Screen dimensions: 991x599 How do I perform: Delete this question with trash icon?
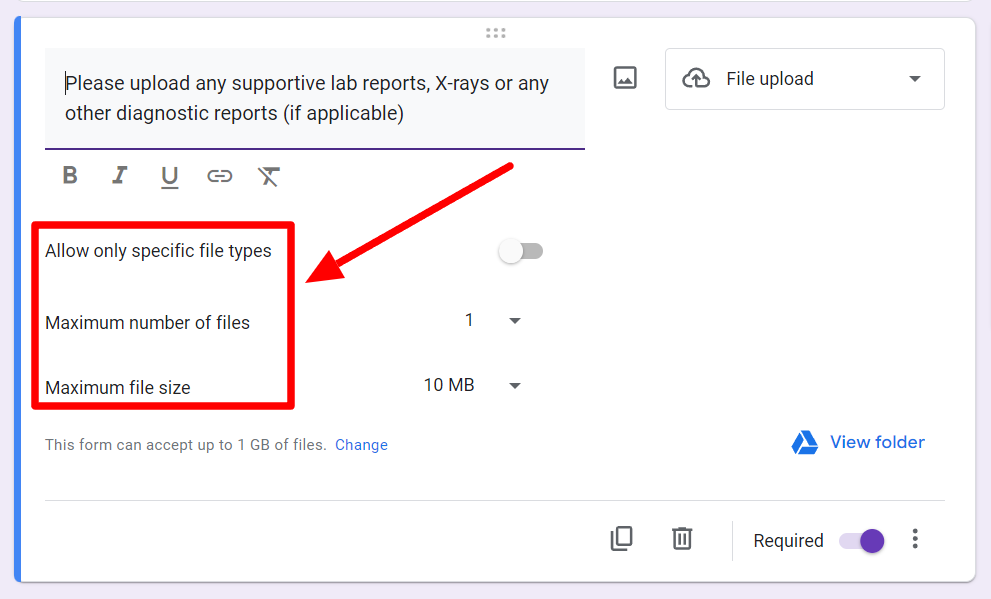[682, 539]
